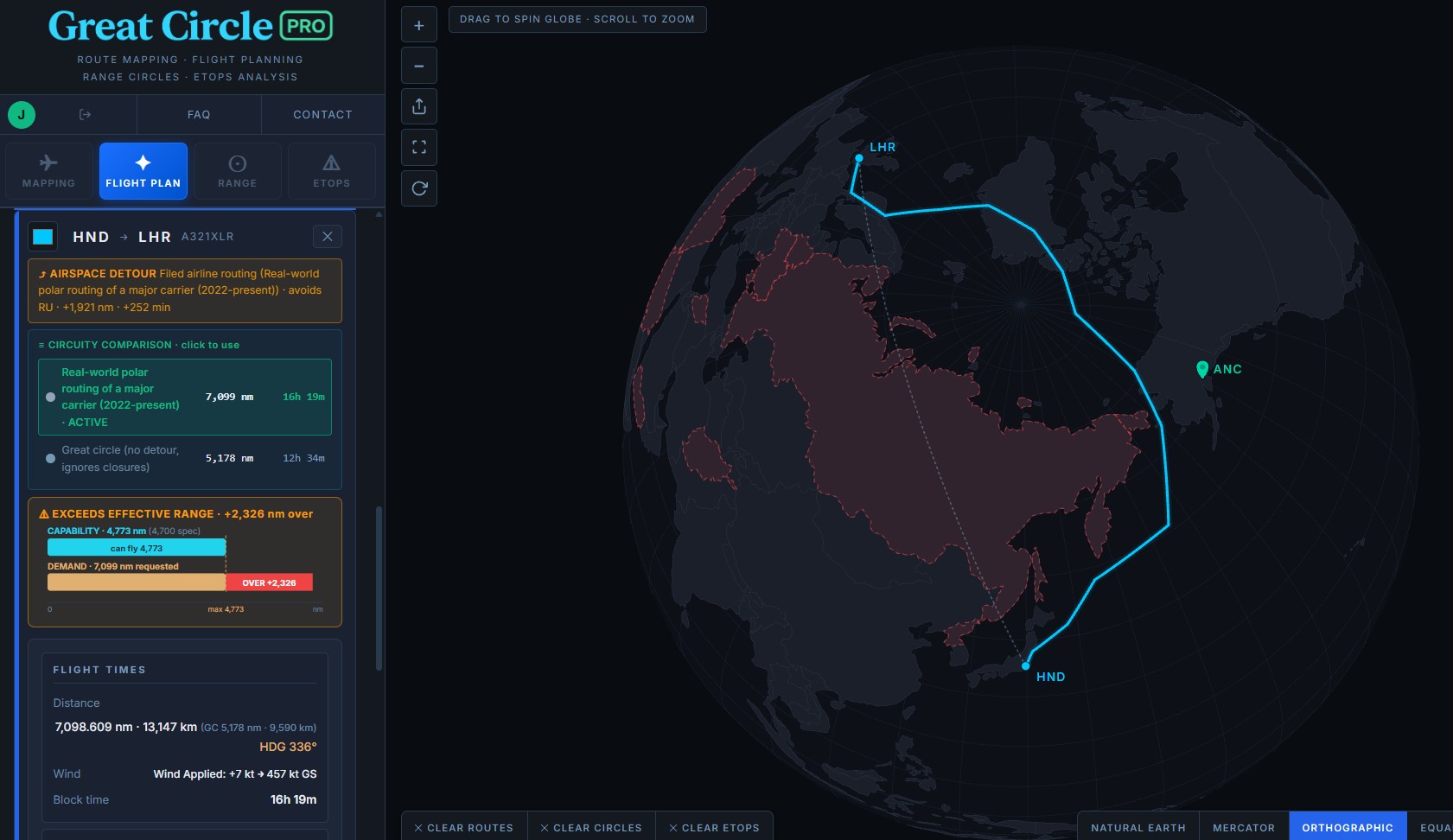The image size is (1453, 840).
Task: Reset globe view with refresh icon
Action: tap(419, 188)
